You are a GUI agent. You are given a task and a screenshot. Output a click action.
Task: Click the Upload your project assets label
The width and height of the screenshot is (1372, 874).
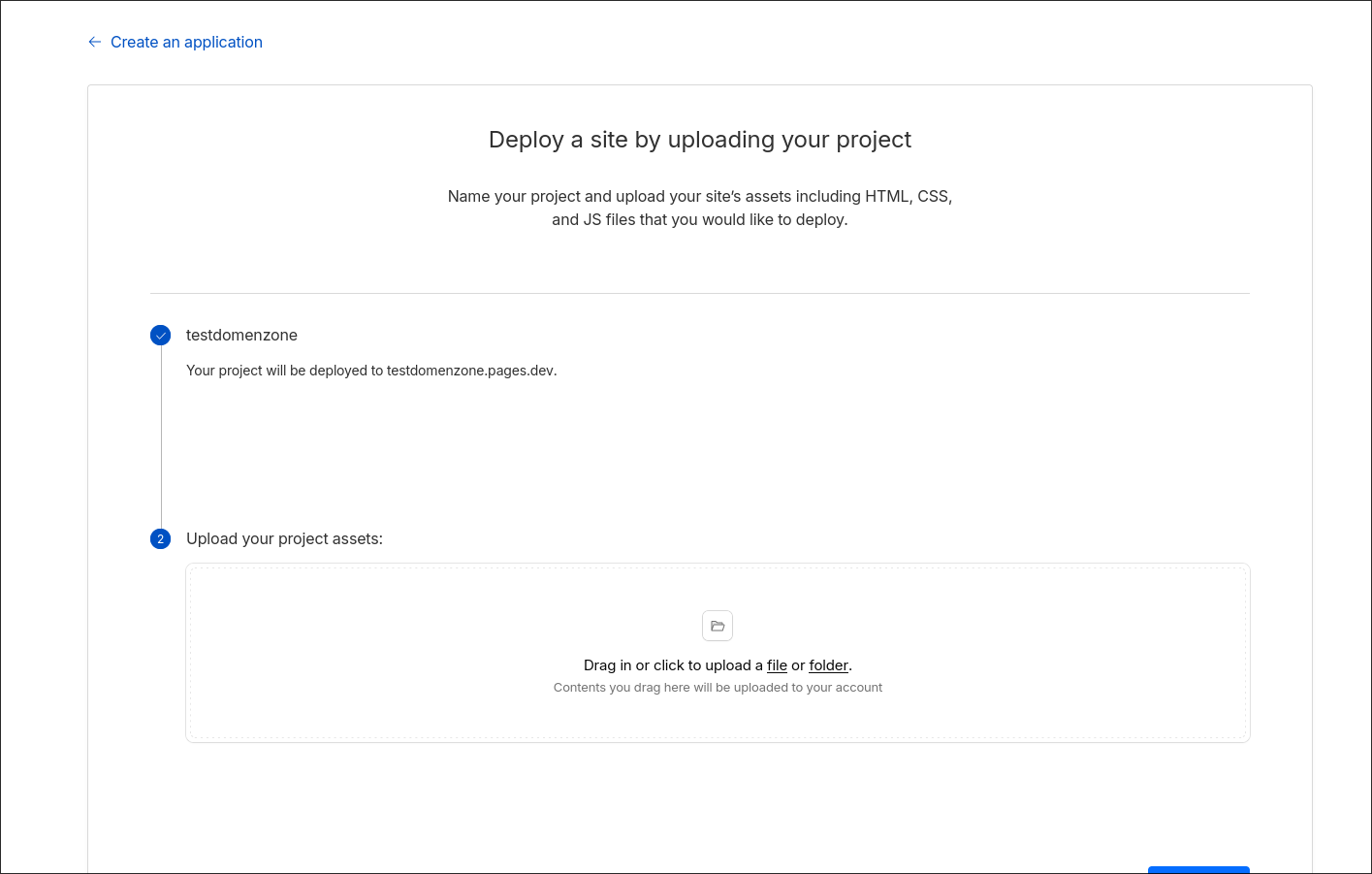coord(284,538)
